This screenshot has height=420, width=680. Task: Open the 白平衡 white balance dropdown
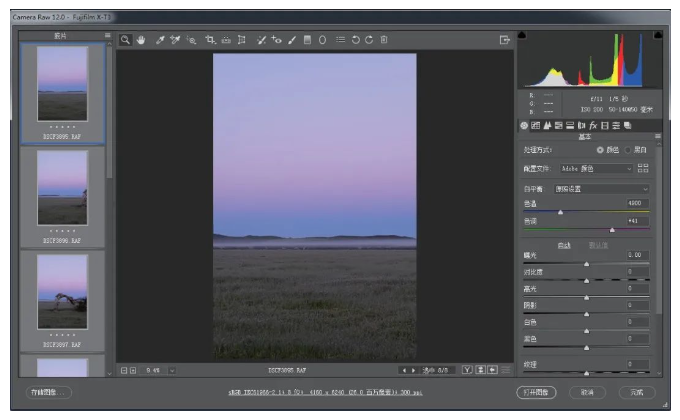[x=602, y=189]
